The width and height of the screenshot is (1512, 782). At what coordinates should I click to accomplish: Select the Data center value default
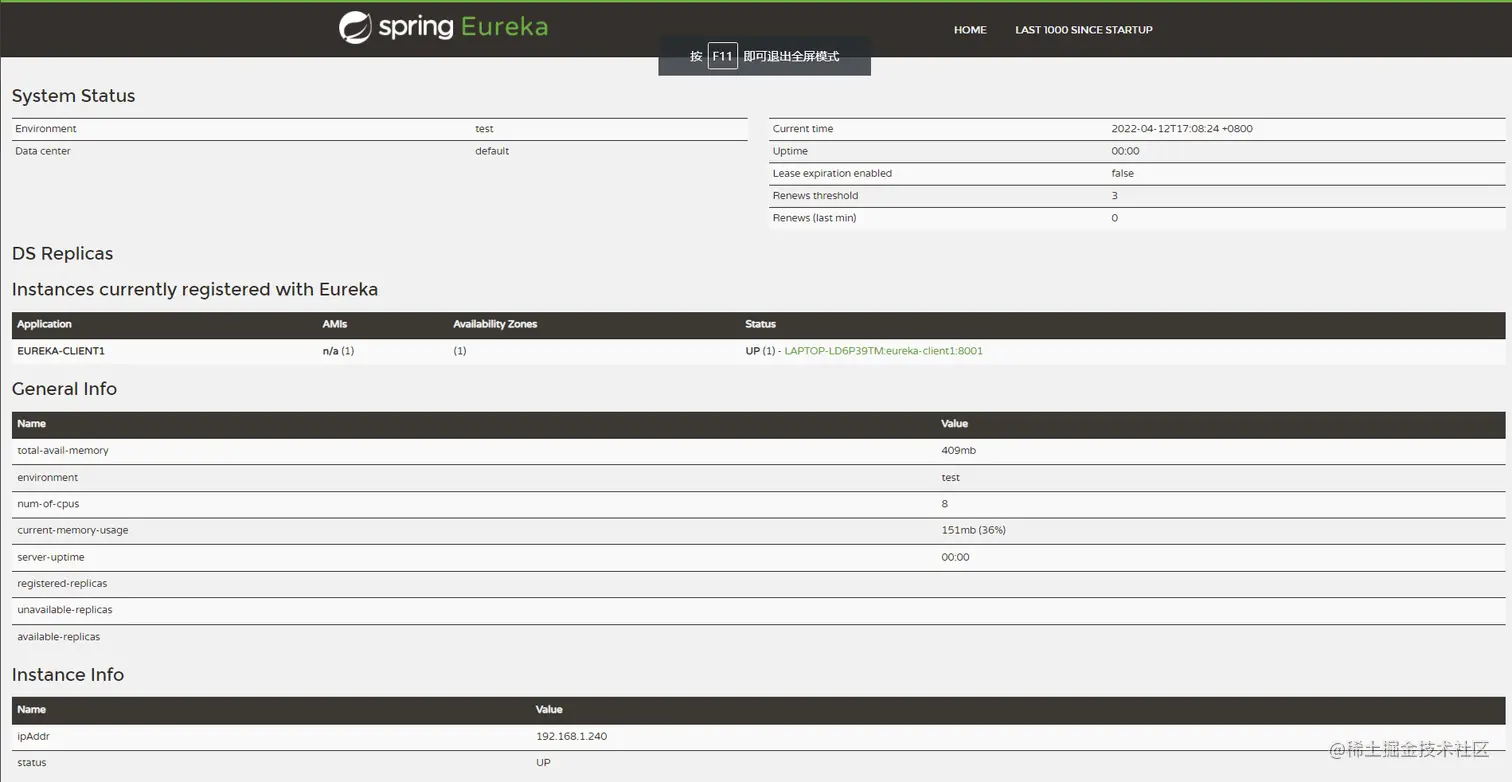pos(492,151)
